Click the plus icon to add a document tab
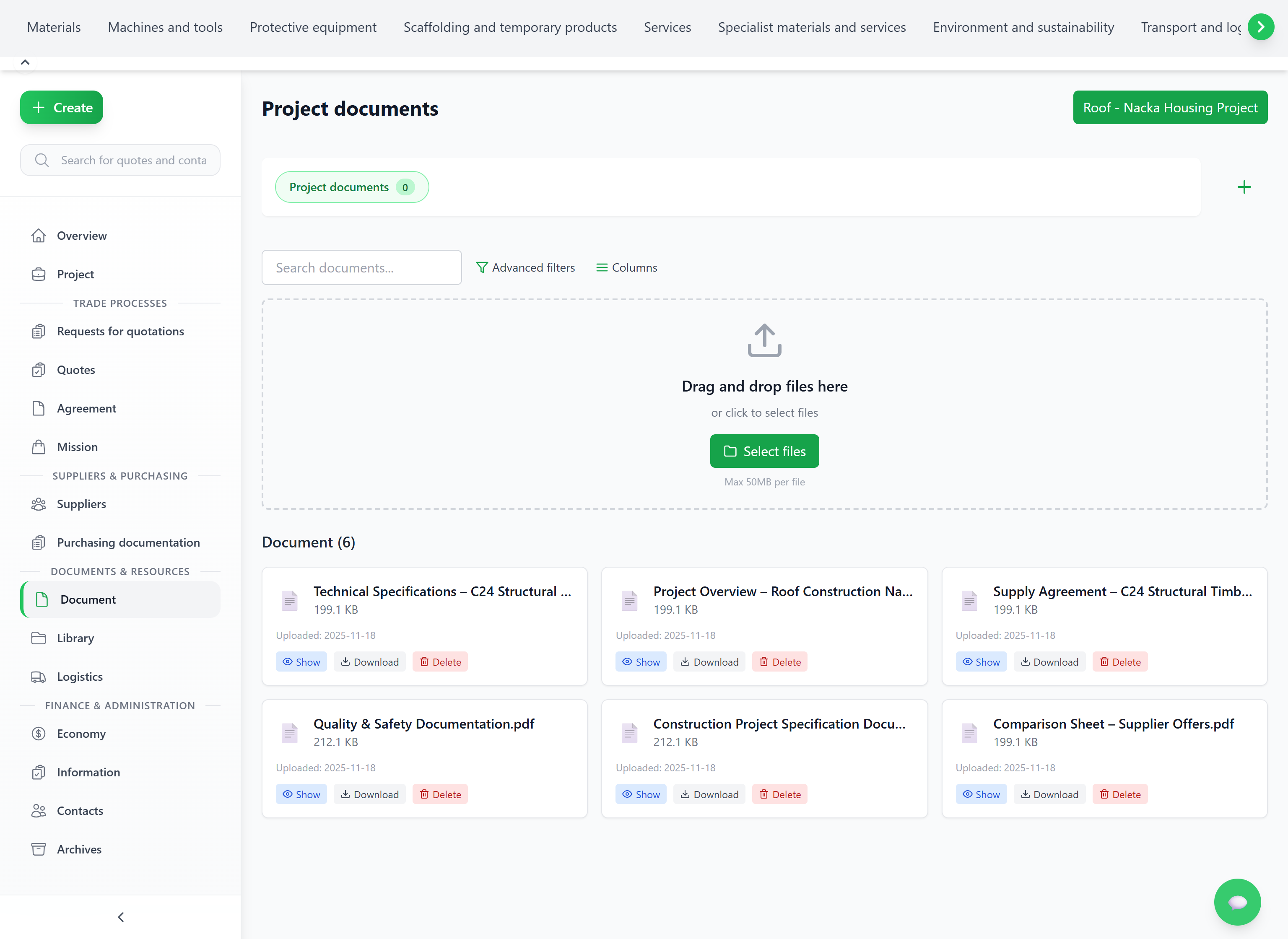 pos(1244,187)
